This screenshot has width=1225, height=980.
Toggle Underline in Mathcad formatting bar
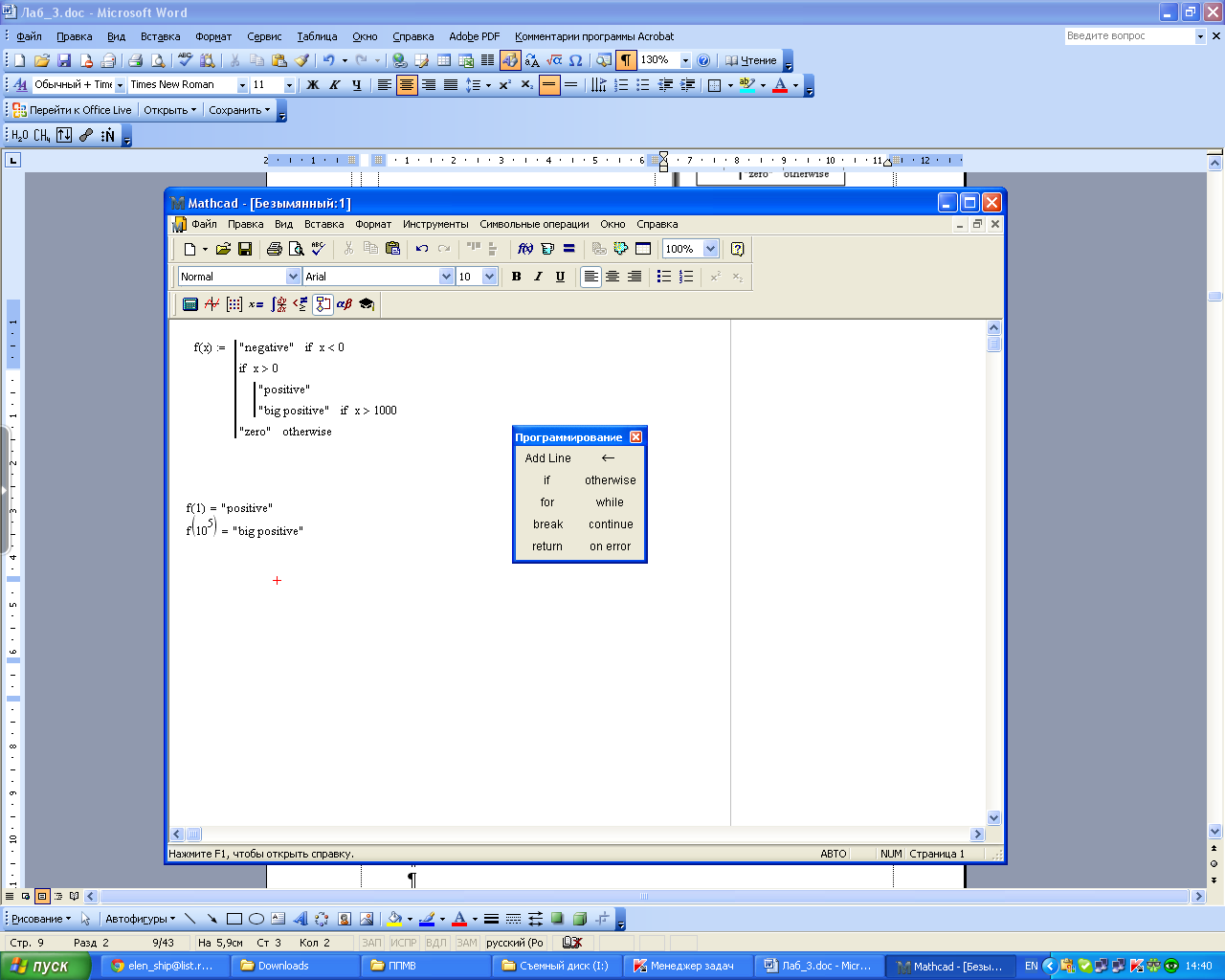[x=560, y=277]
